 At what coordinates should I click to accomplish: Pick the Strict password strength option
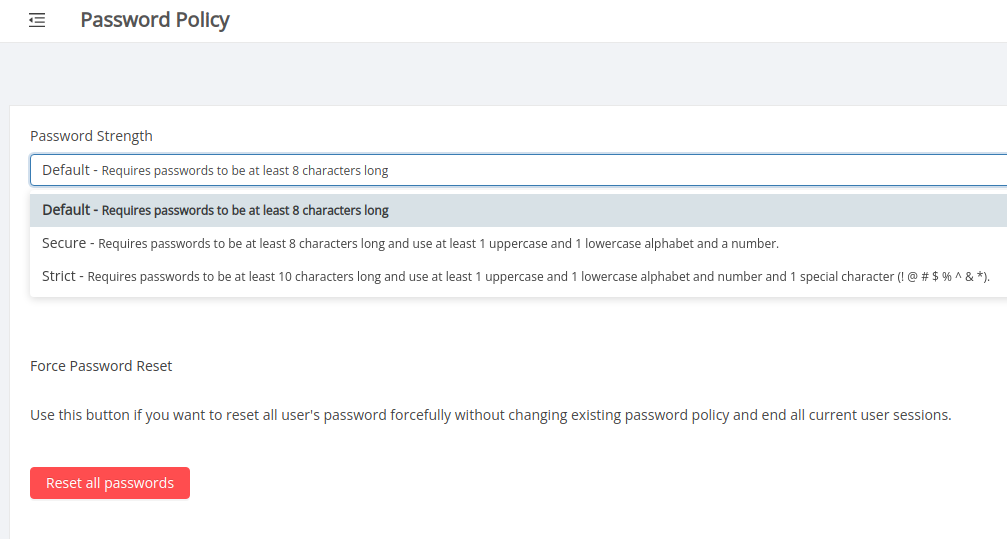click(x=518, y=276)
